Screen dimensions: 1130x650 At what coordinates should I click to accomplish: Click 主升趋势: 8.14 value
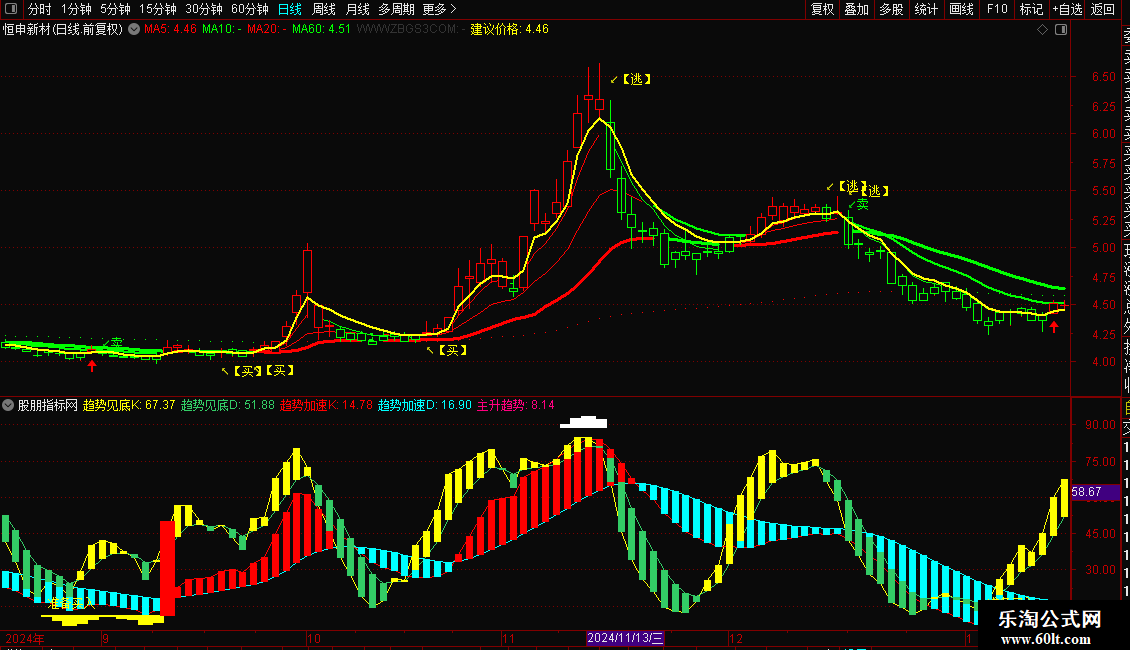(x=516, y=405)
